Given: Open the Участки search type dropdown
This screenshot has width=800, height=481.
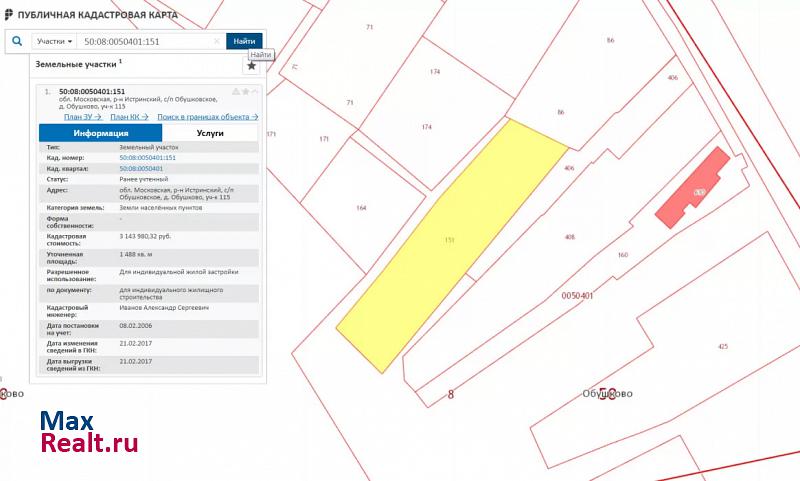Looking at the screenshot, I should point(55,41).
